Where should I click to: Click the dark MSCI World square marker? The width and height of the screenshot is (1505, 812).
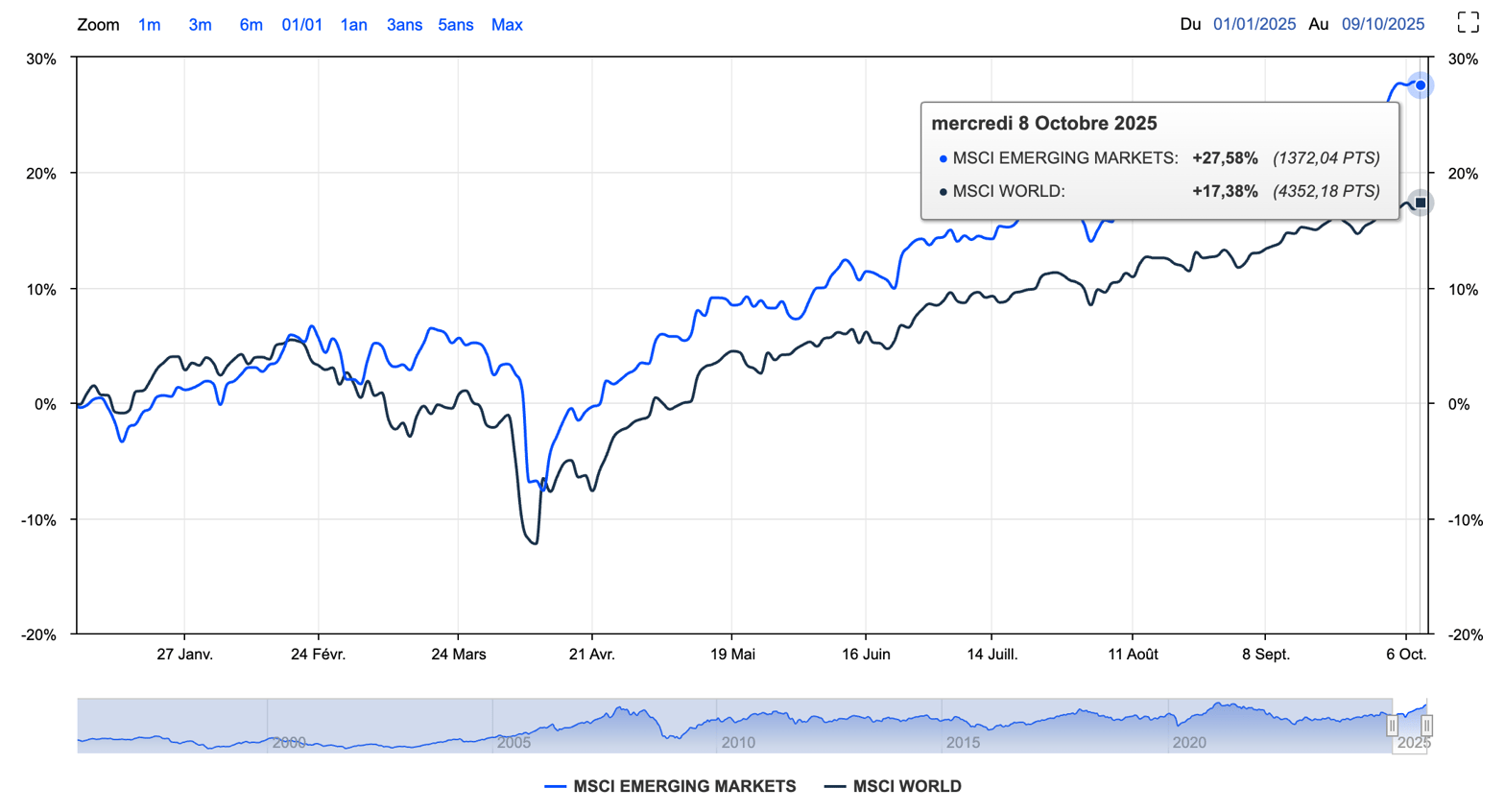pos(1421,203)
